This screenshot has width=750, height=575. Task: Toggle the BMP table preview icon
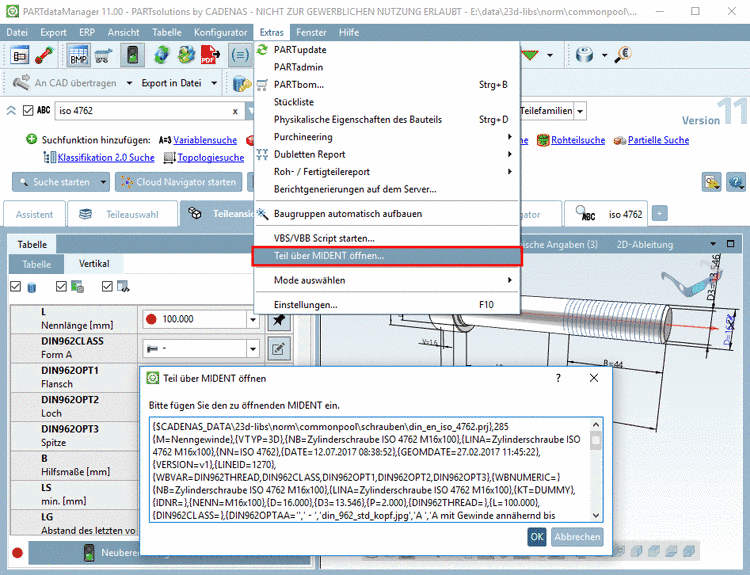[x=78, y=55]
